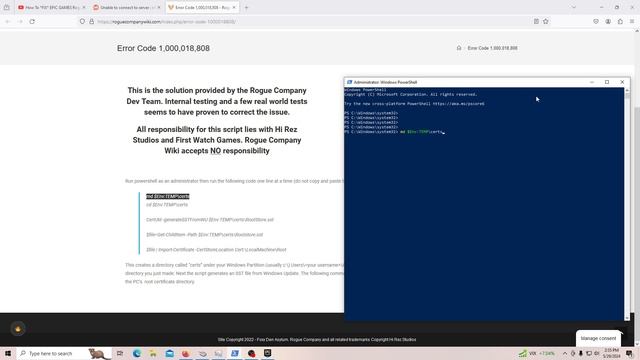Reload the current page
The height and width of the screenshot is (360, 640).
coord(32,22)
